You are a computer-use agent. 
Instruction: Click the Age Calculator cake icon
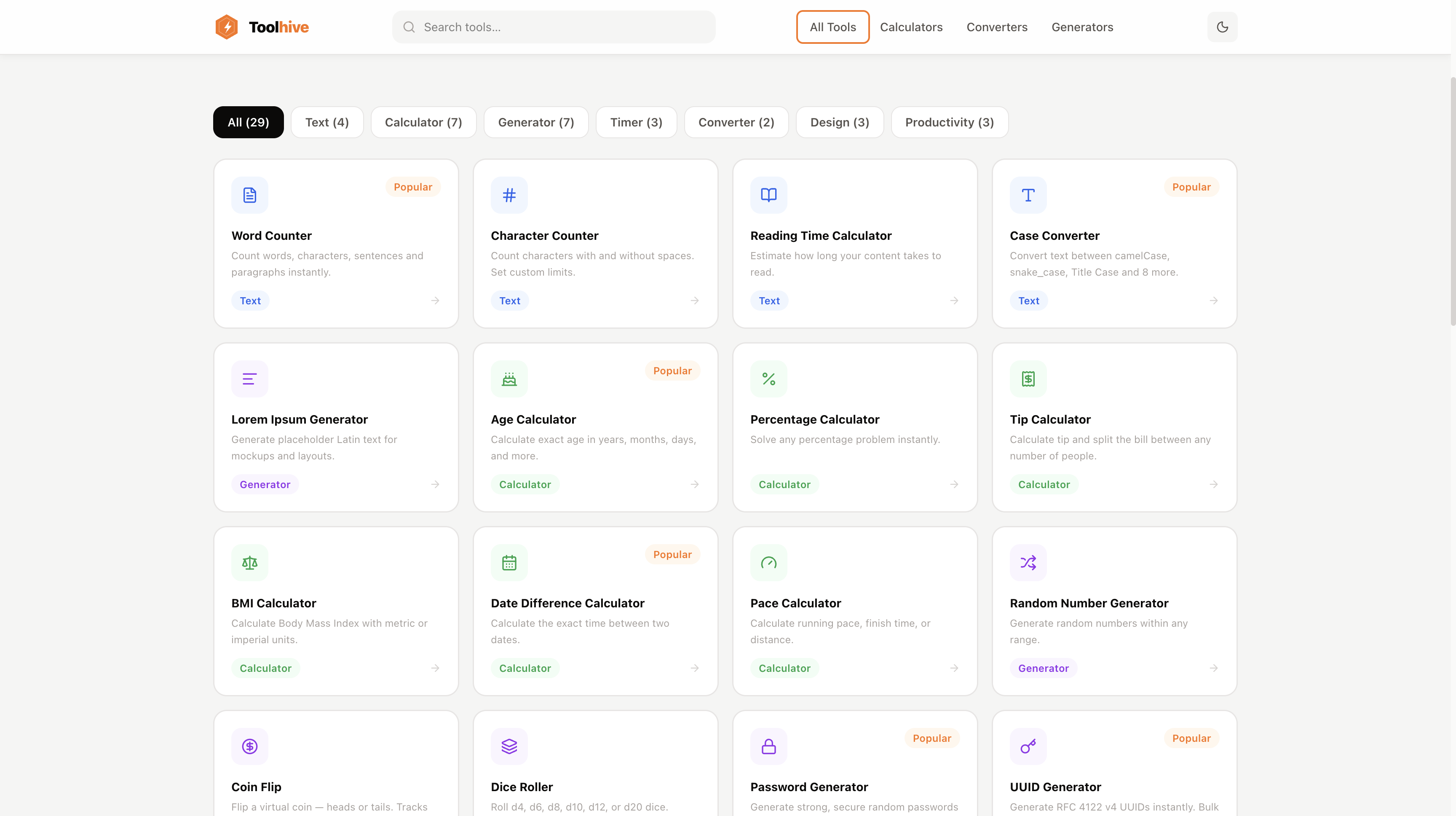coord(509,379)
